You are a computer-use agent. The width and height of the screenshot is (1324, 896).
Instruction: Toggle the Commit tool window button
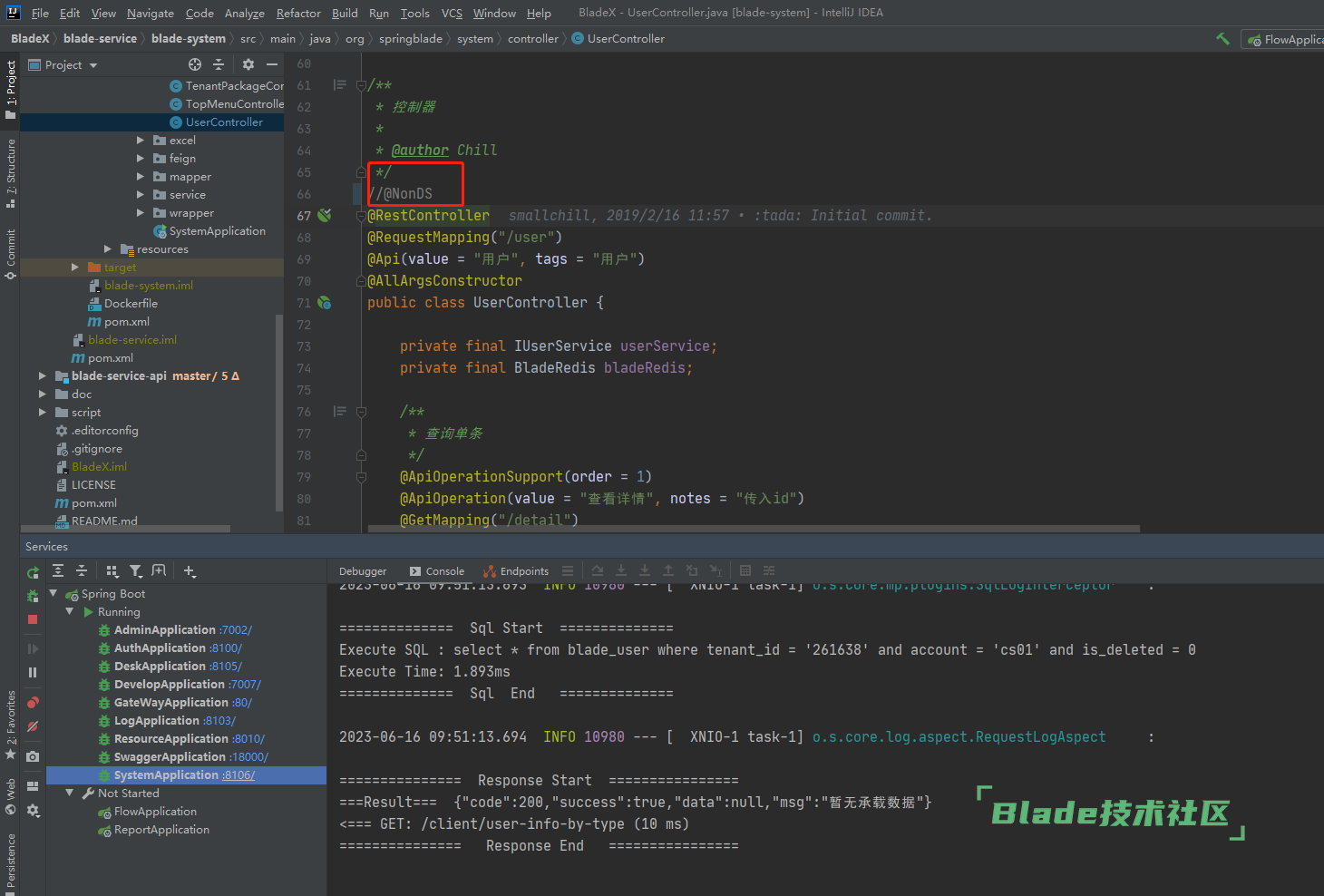(10, 254)
